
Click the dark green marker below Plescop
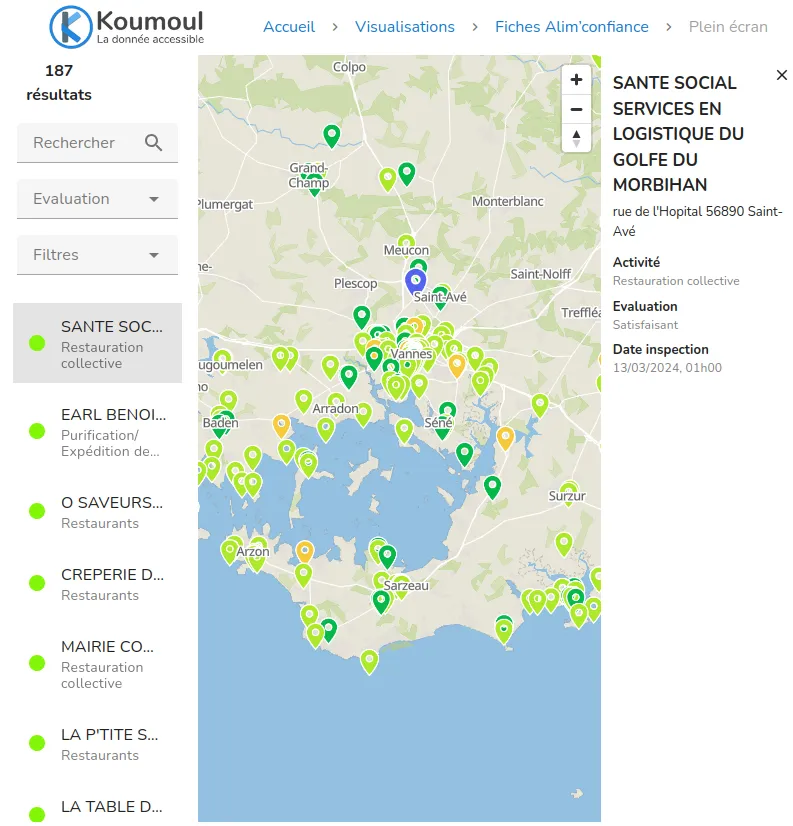(361, 317)
